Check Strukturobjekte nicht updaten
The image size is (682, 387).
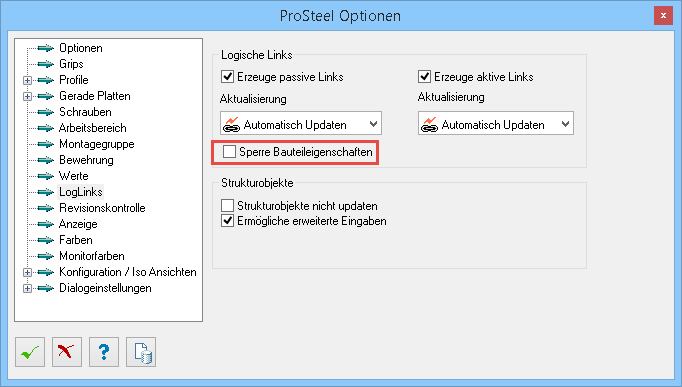pyautogui.click(x=227, y=205)
